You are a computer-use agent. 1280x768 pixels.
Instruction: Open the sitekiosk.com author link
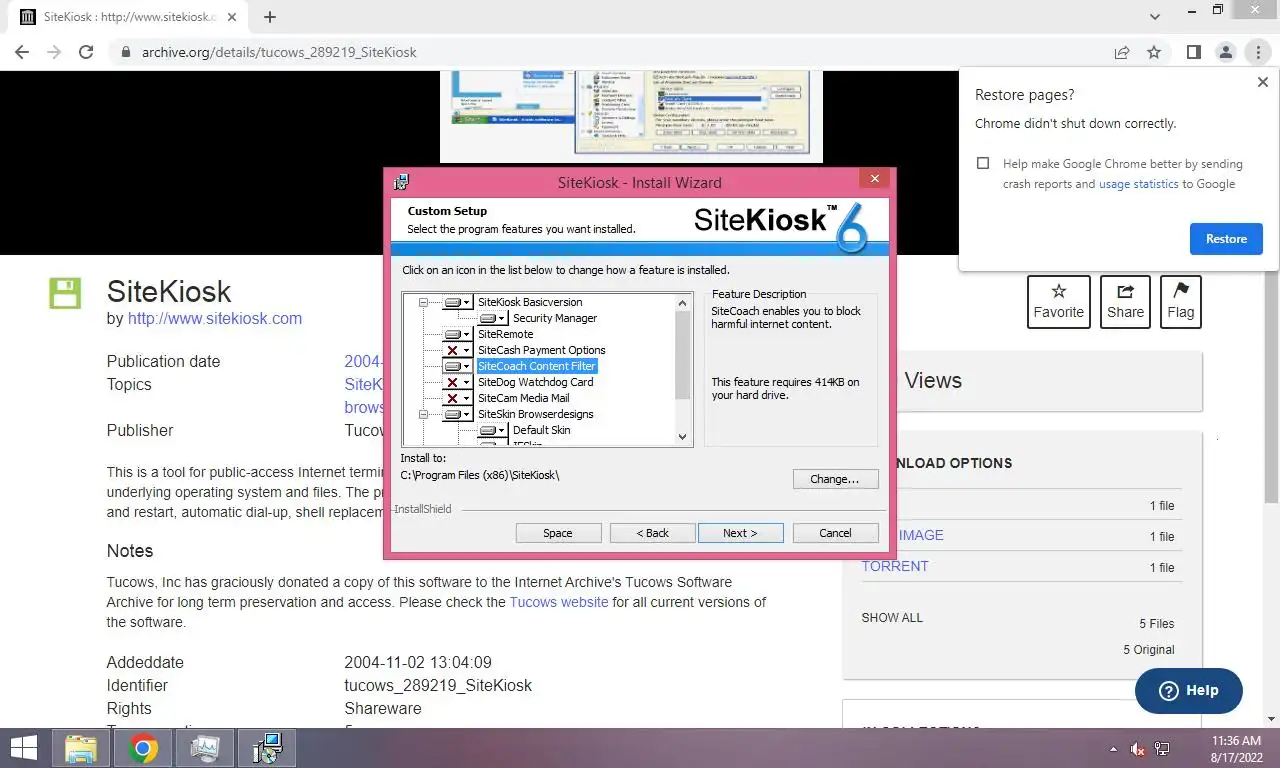215,319
